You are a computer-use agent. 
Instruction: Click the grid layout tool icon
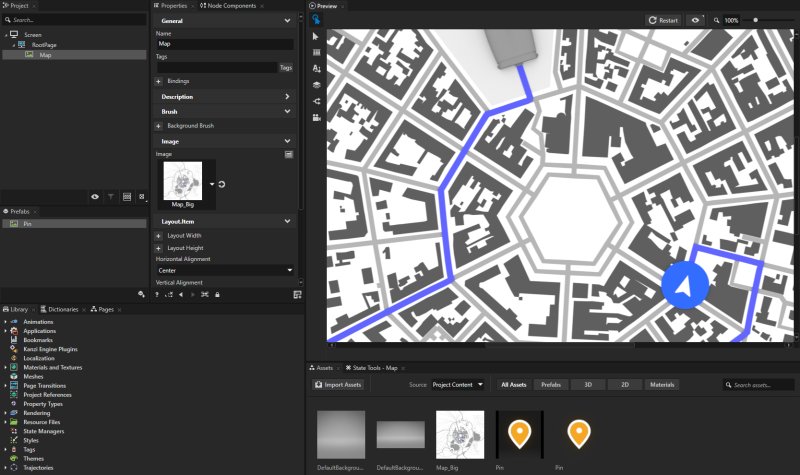[x=316, y=52]
